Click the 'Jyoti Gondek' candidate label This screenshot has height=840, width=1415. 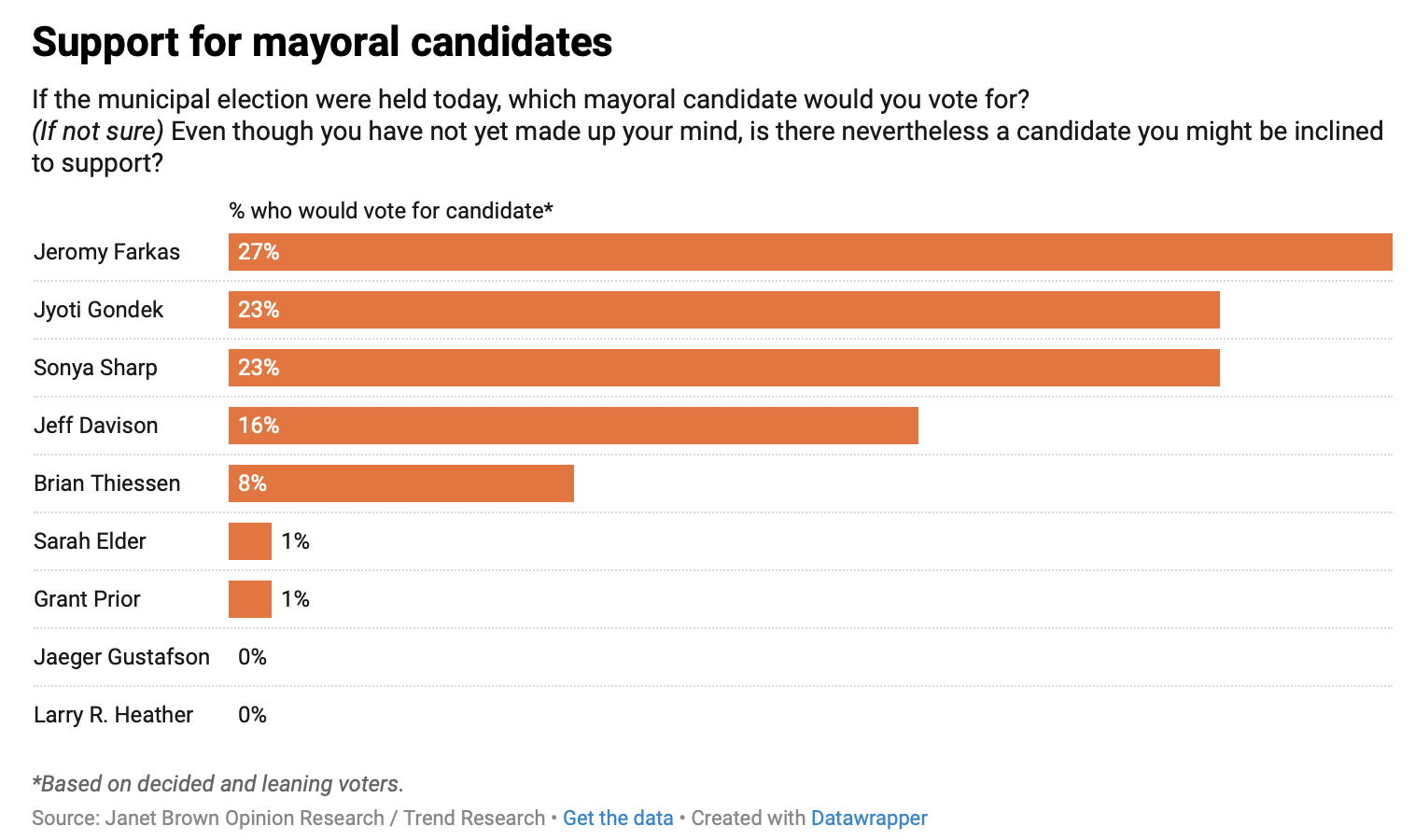98,310
